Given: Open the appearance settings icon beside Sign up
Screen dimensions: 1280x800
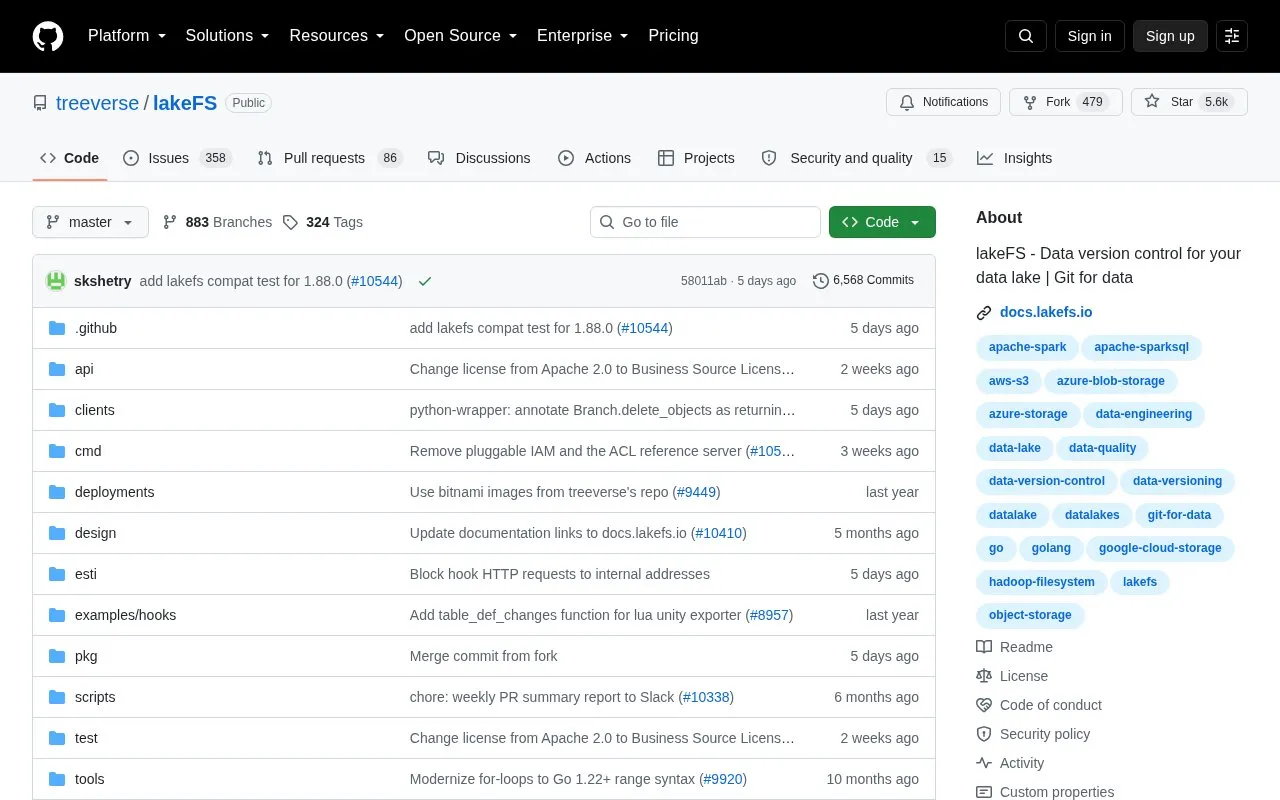Looking at the screenshot, I should pyautogui.click(x=1232, y=36).
